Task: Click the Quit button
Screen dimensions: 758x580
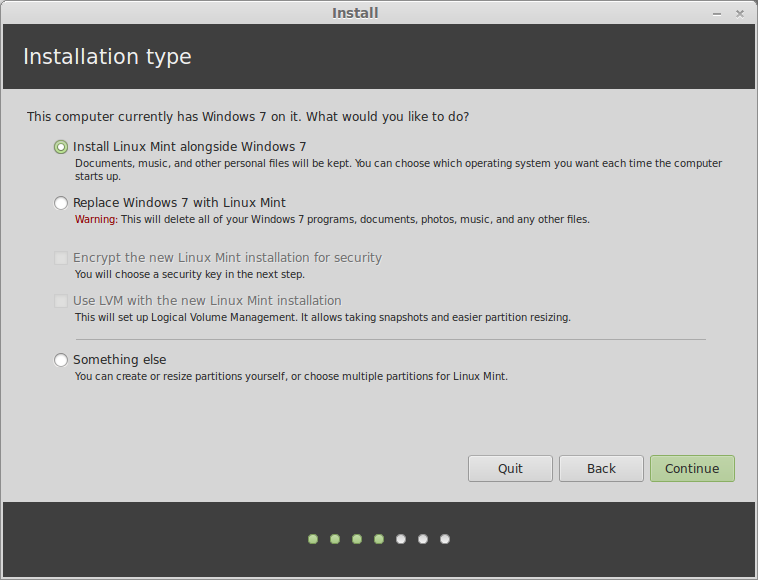Action: (x=510, y=468)
